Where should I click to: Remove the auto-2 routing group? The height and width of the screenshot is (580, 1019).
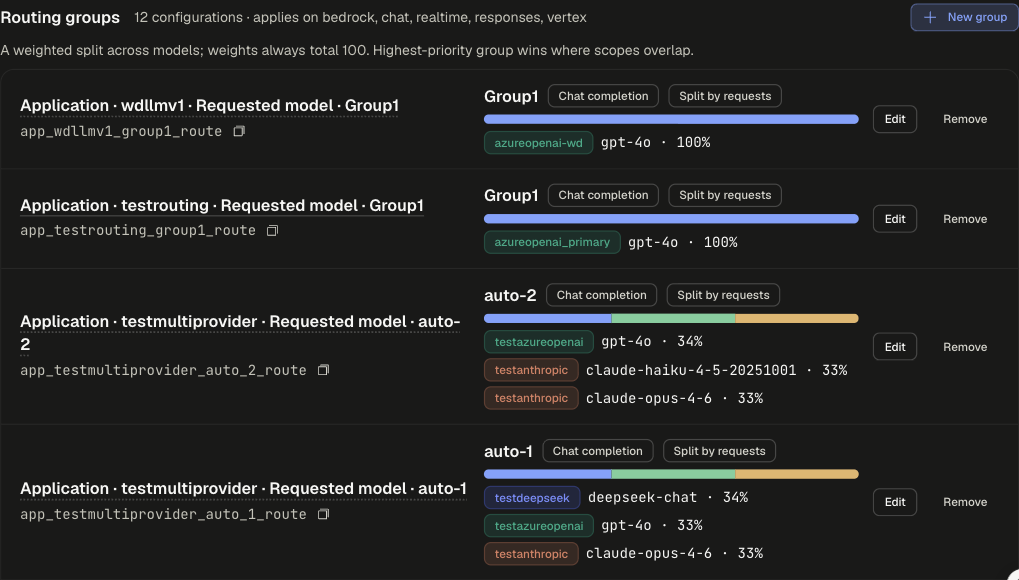[x=964, y=347]
